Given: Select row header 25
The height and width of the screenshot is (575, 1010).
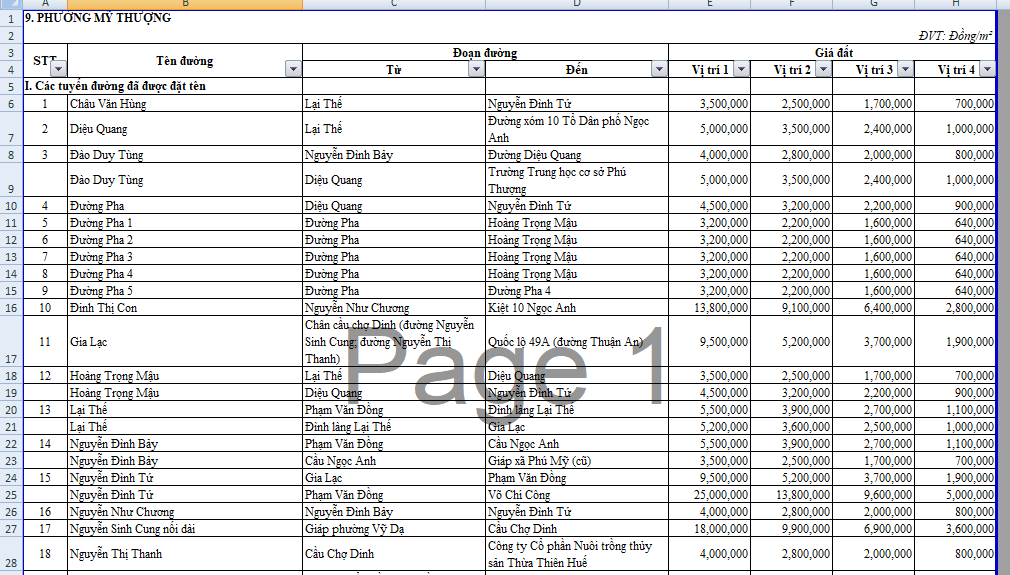Looking at the screenshot, I should pyautogui.click(x=11, y=495).
